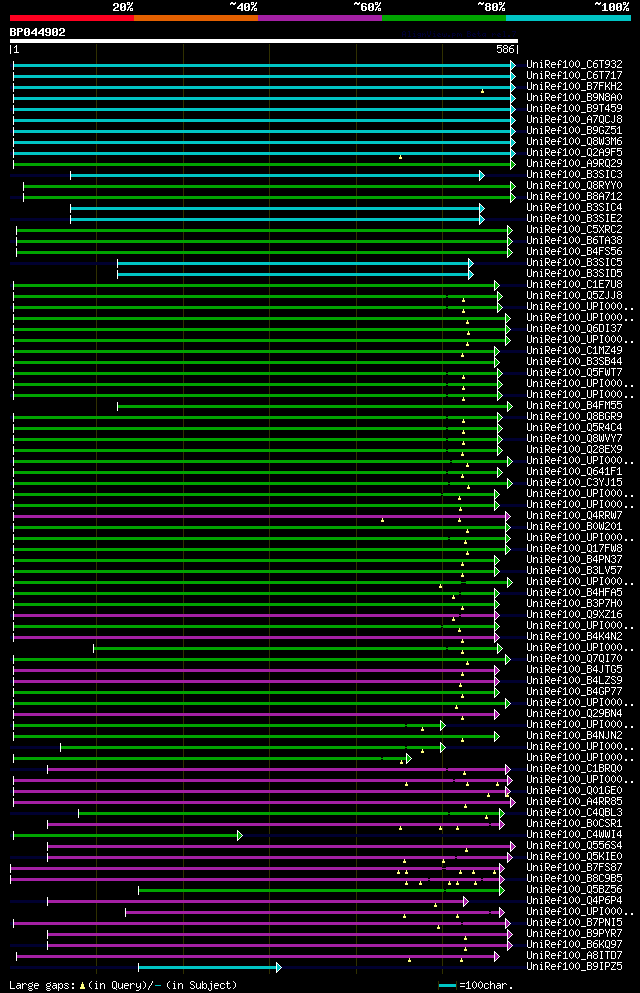The image size is (640, 993).
Task: Open hit UniRef100_A8ITD7
Action: click(574, 956)
